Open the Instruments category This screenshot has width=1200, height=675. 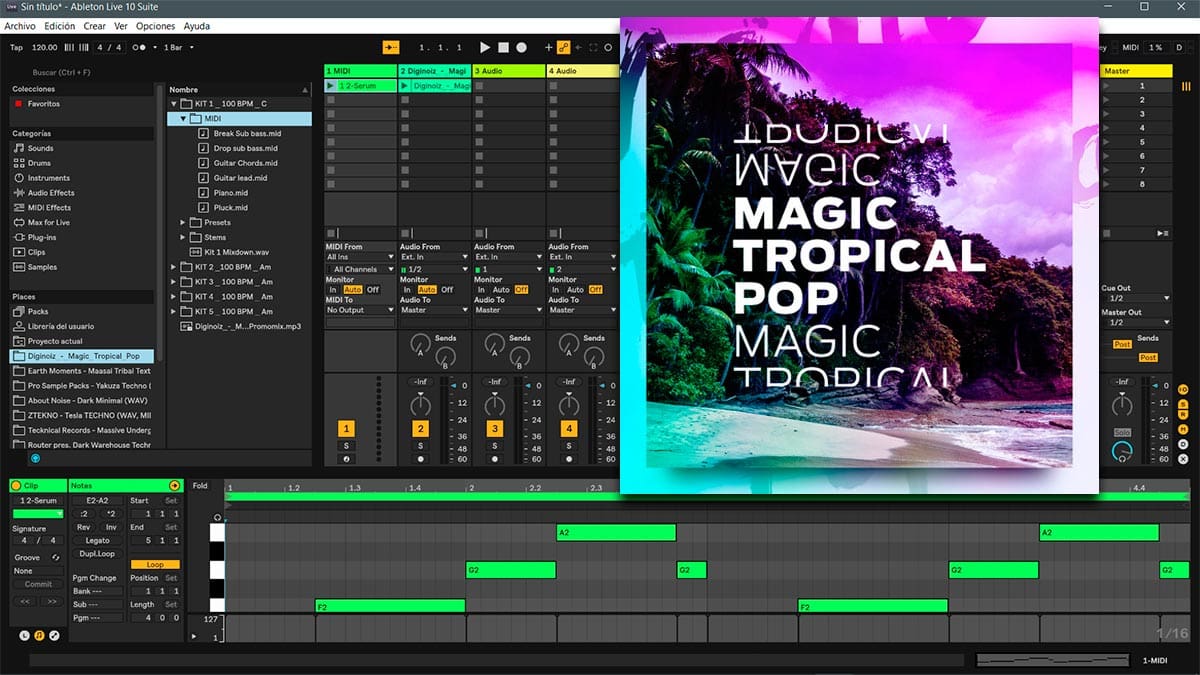pos(49,178)
